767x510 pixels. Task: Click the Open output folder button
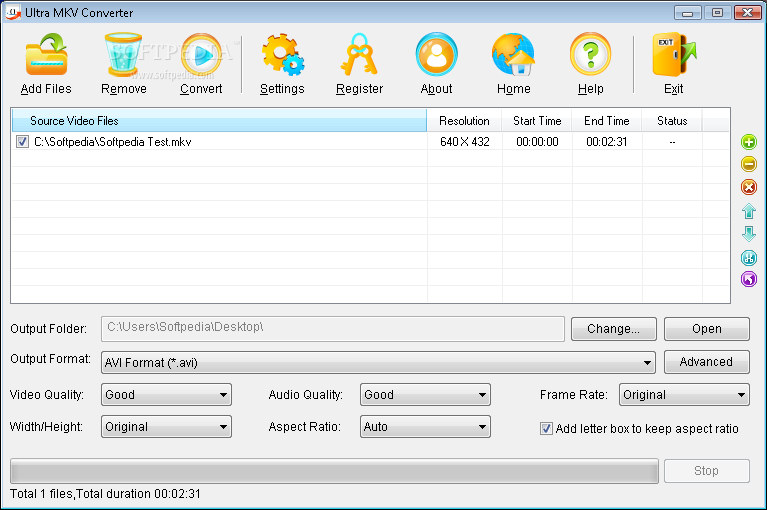tap(706, 329)
